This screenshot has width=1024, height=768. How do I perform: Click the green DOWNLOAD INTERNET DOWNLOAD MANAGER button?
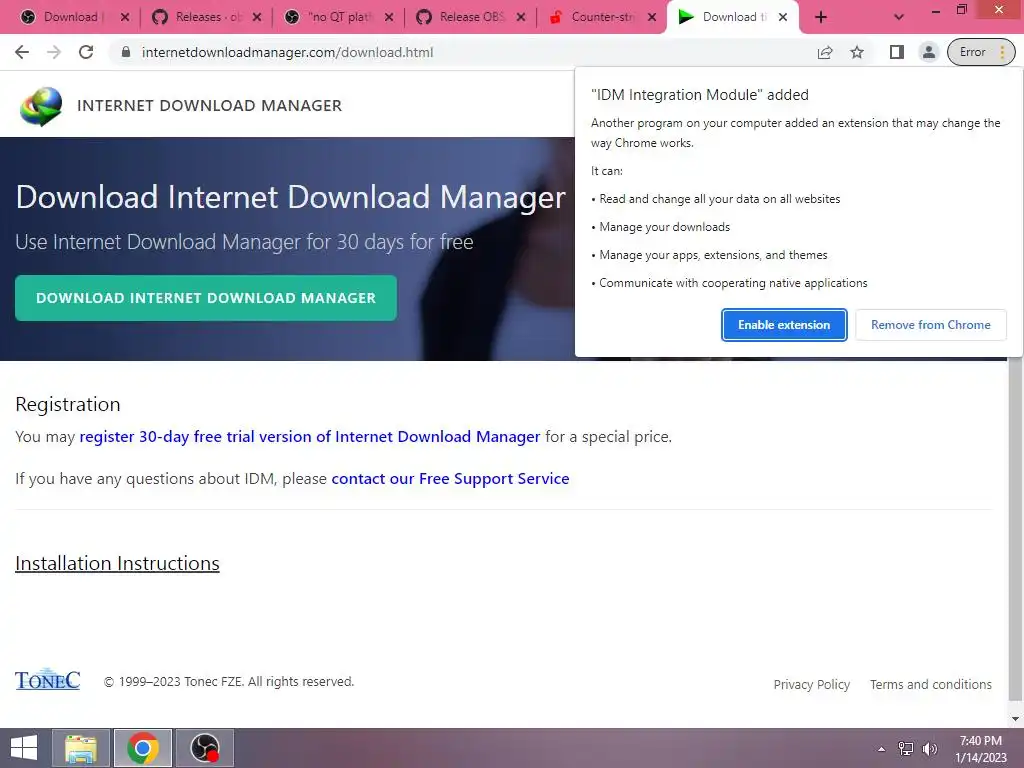pos(206,298)
